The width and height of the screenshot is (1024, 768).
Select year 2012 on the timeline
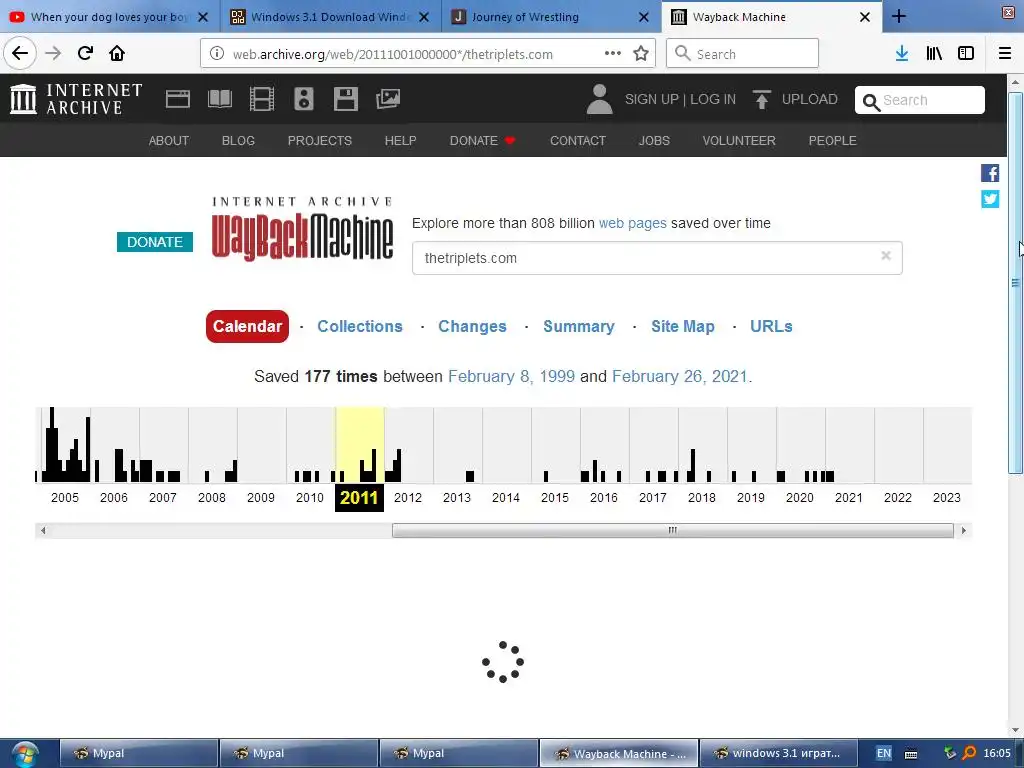point(408,498)
